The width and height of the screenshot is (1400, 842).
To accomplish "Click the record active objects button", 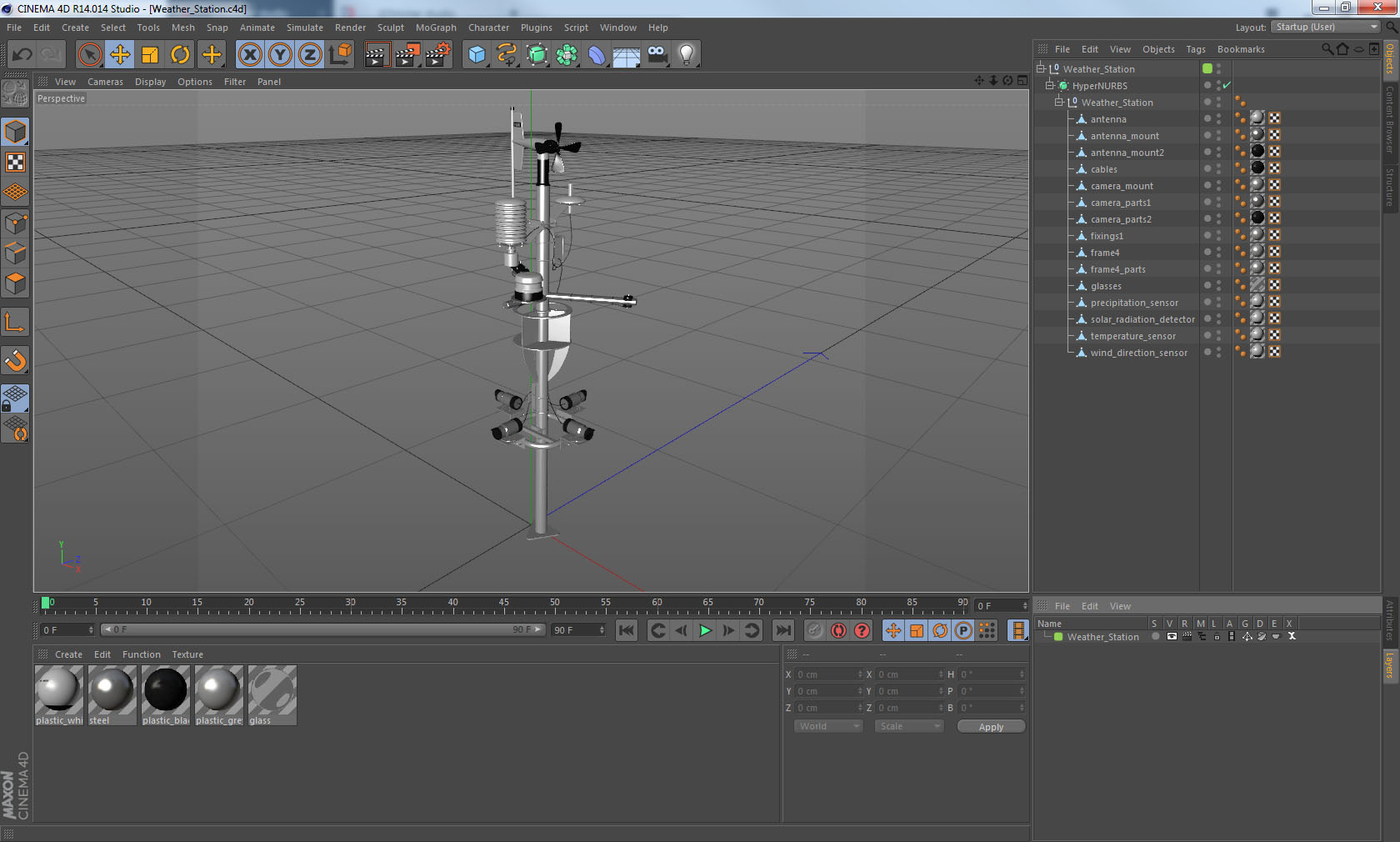I will [815, 630].
